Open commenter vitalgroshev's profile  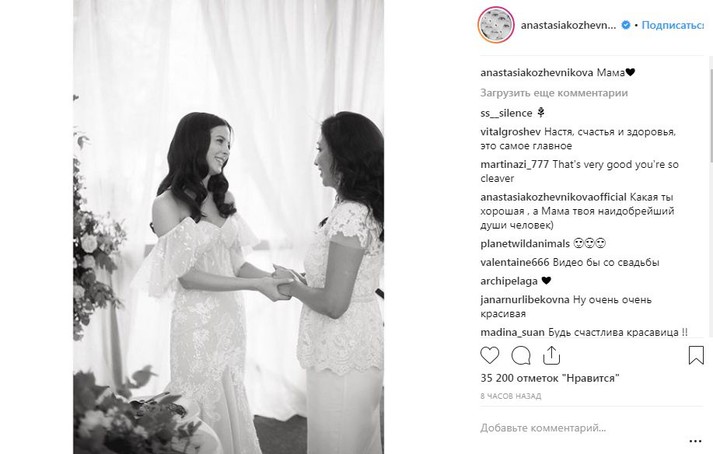pyautogui.click(x=510, y=132)
